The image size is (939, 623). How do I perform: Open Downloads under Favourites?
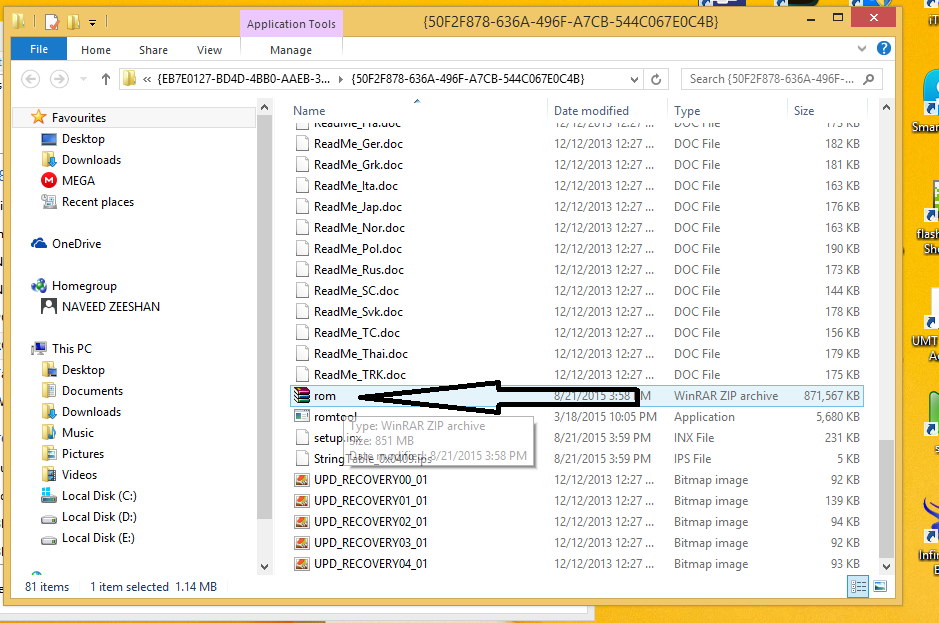click(91, 160)
